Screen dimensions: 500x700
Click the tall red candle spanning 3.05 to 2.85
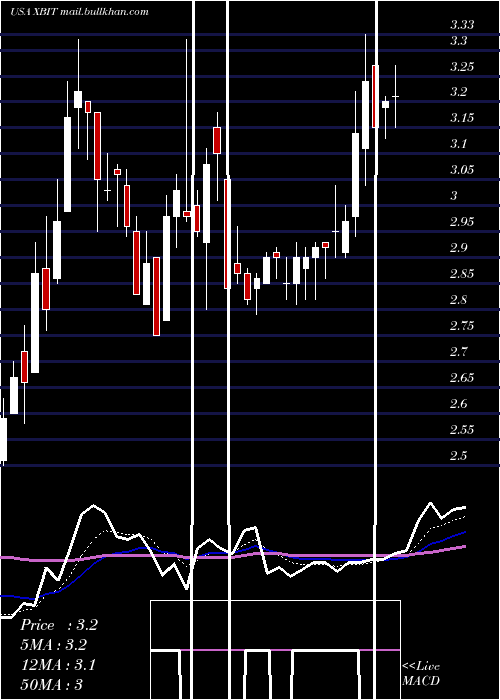227,234
